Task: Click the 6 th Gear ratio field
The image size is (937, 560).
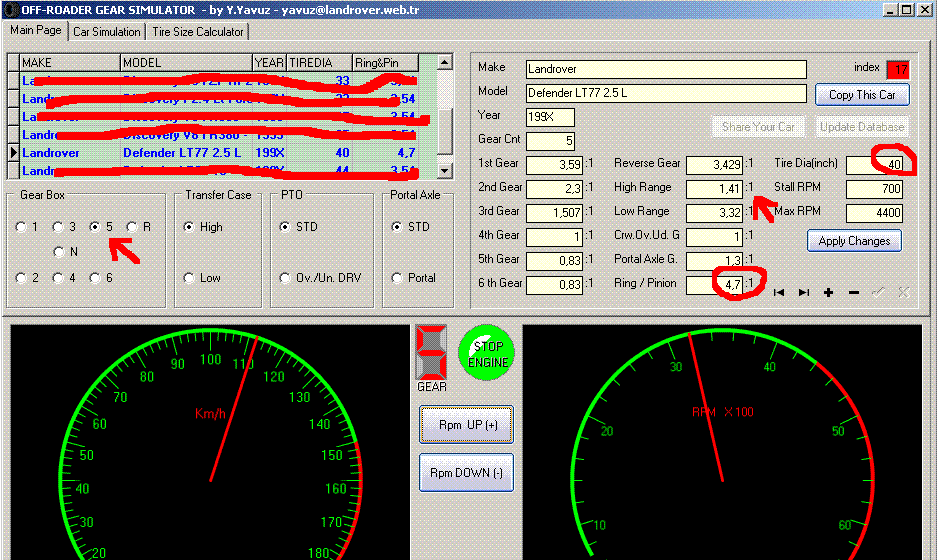Action: pos(554,284)
